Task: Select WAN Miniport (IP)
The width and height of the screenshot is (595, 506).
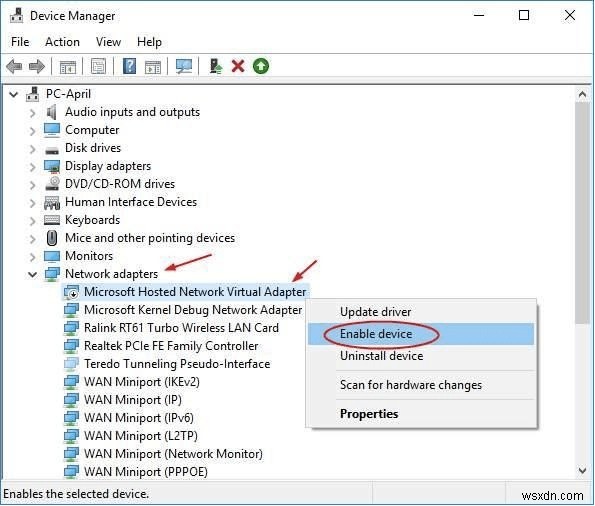Action: [132, 400]
